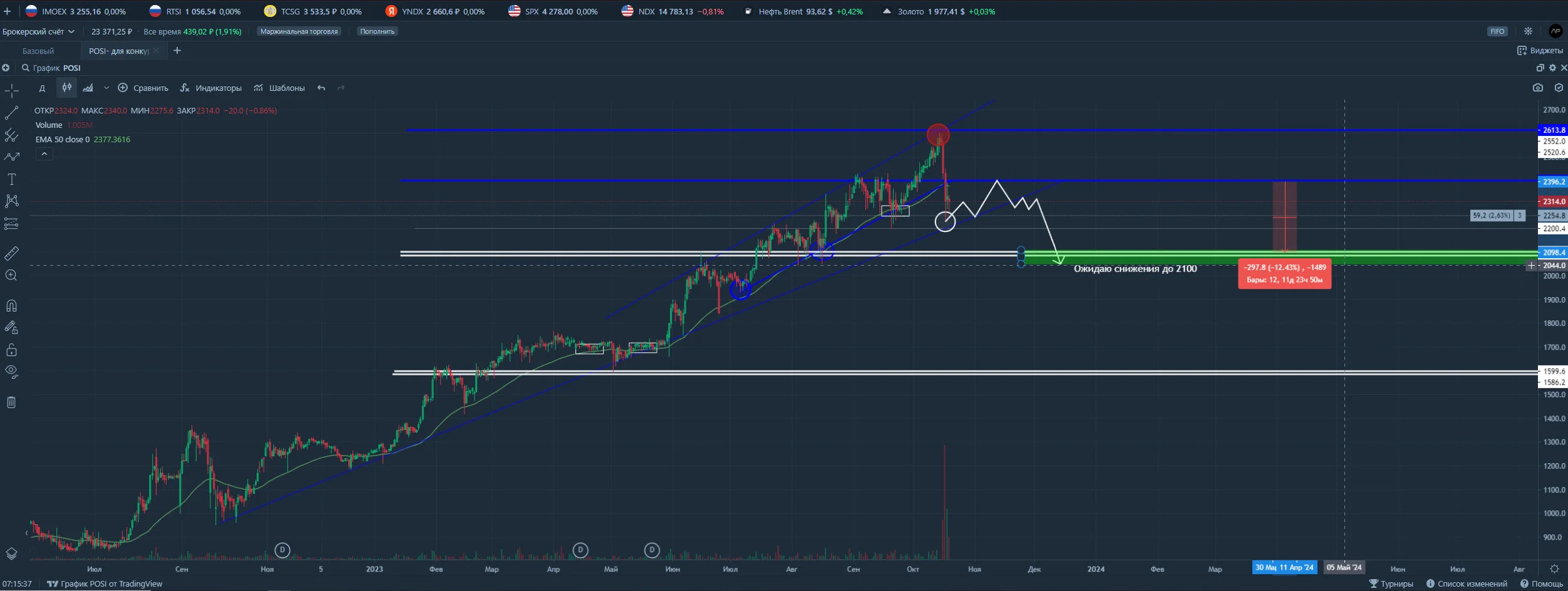The height and width of the screenshot is (591, 1568).
Task: Select the RTSI index ticker
Action: 195,11
